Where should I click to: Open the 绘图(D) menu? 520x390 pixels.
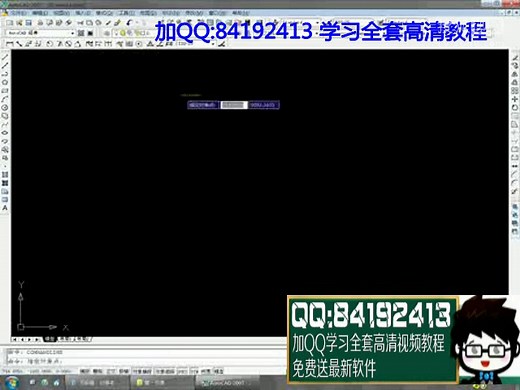(148, 13)
